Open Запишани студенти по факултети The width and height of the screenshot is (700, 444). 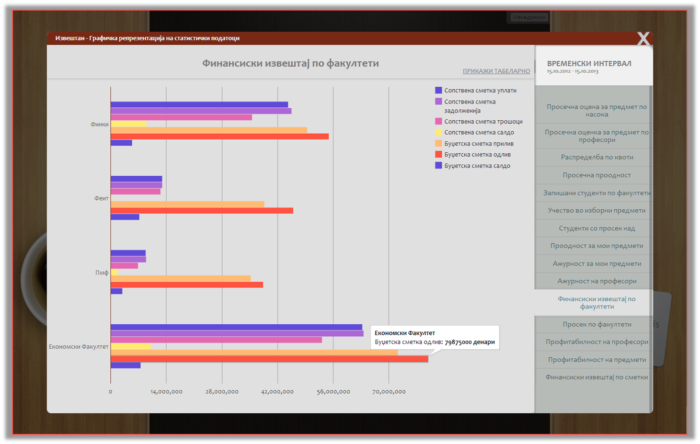[596, 192]
